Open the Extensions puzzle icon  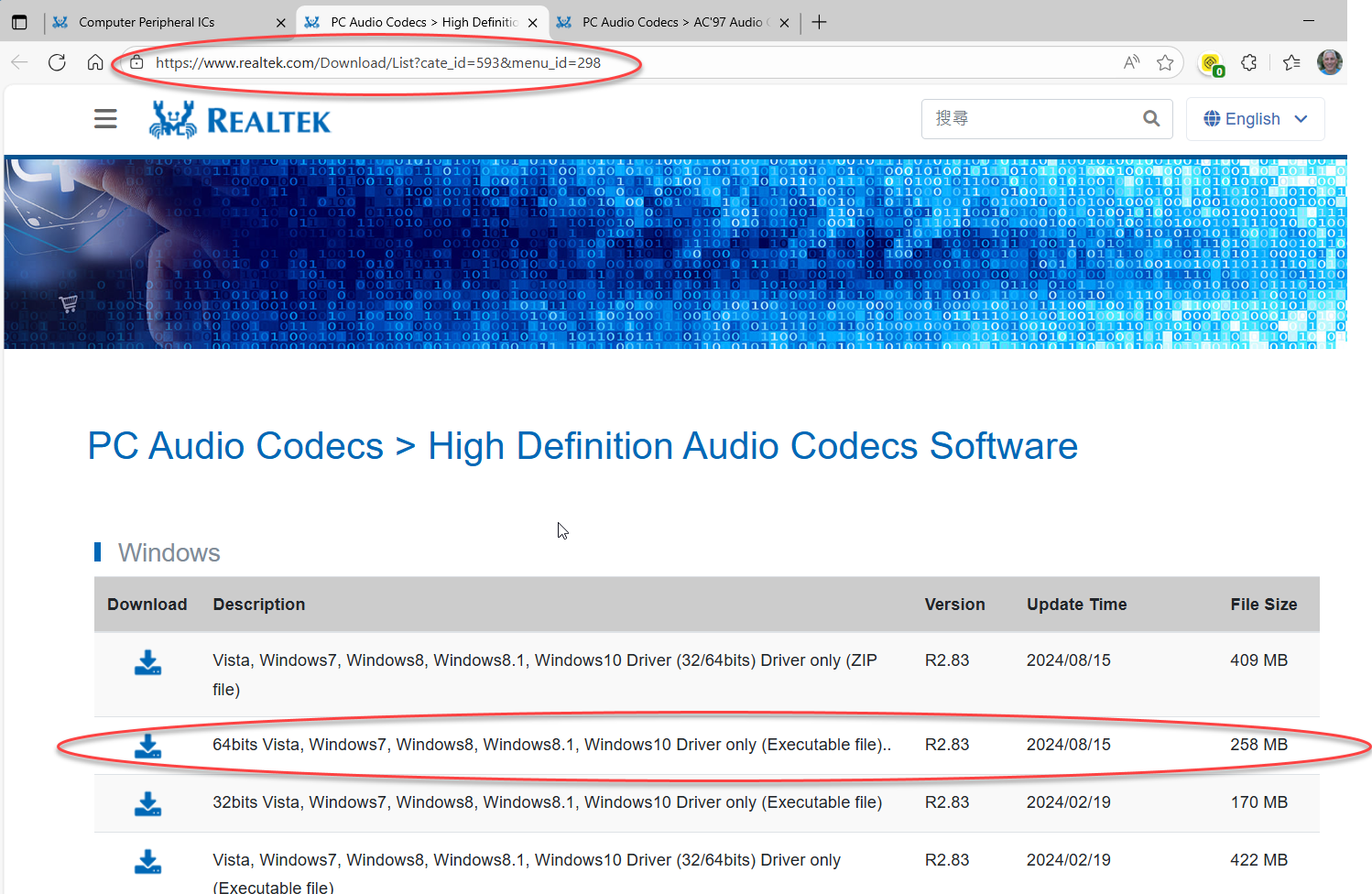(1249, 62)
